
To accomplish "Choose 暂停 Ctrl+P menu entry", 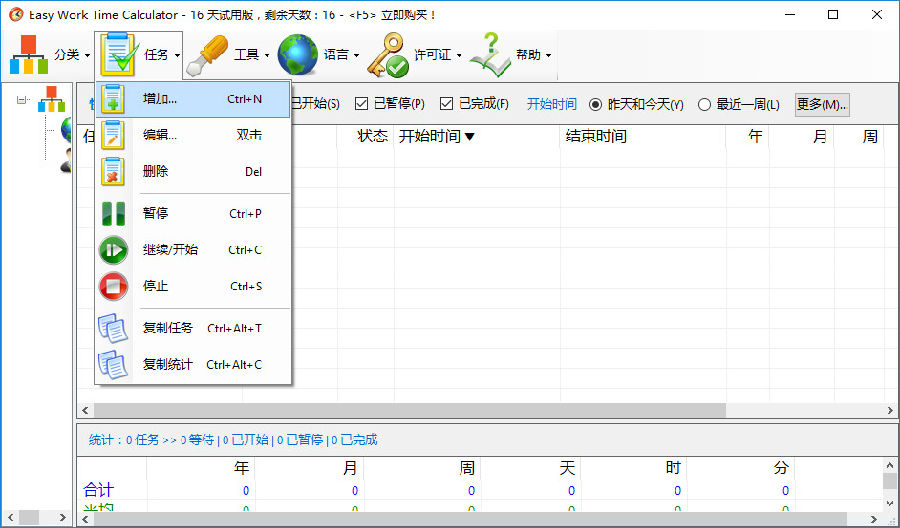I will pyautogui.click(x=193, y=213).
